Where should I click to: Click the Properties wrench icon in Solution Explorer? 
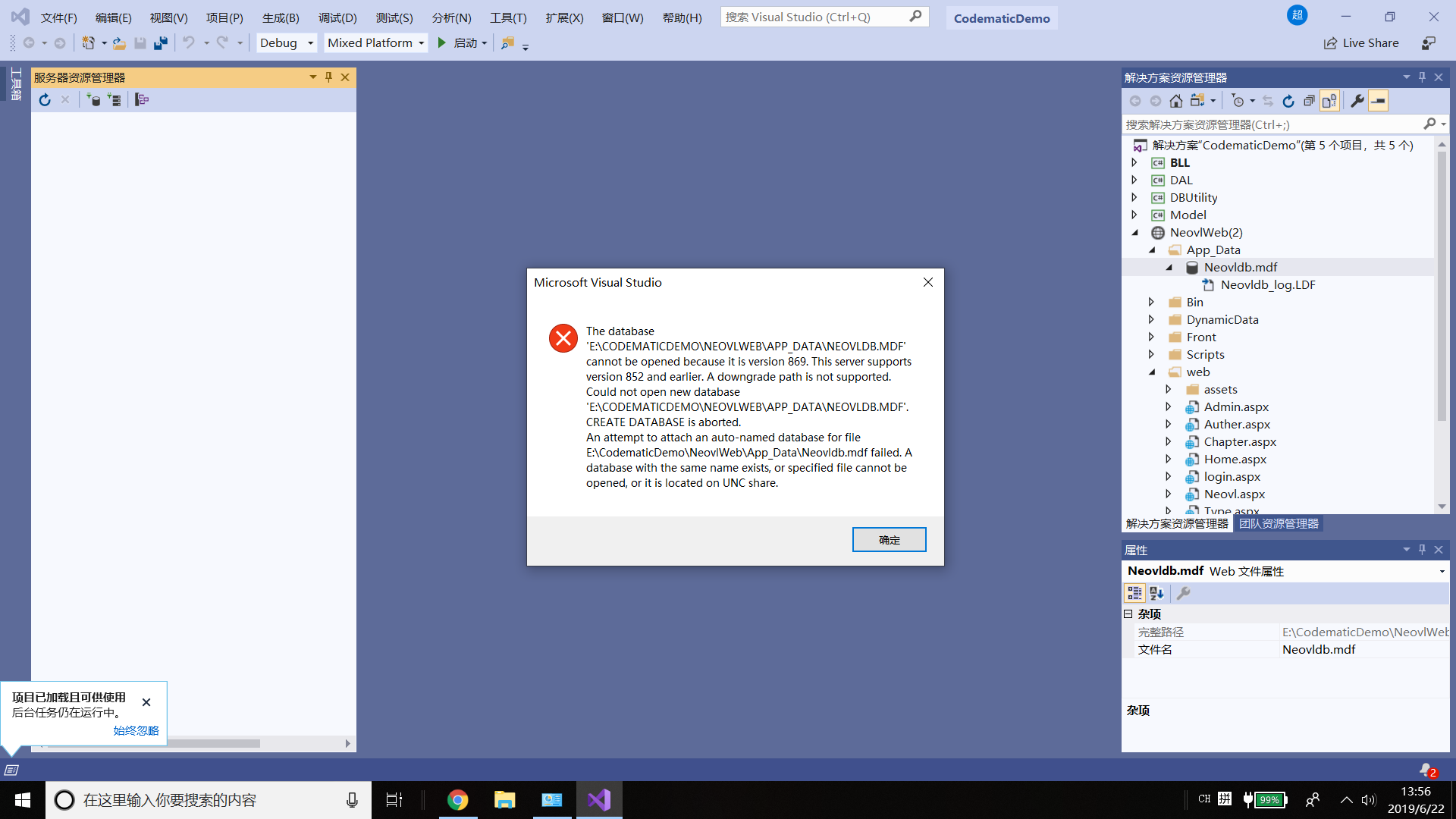pos(1357,100)
